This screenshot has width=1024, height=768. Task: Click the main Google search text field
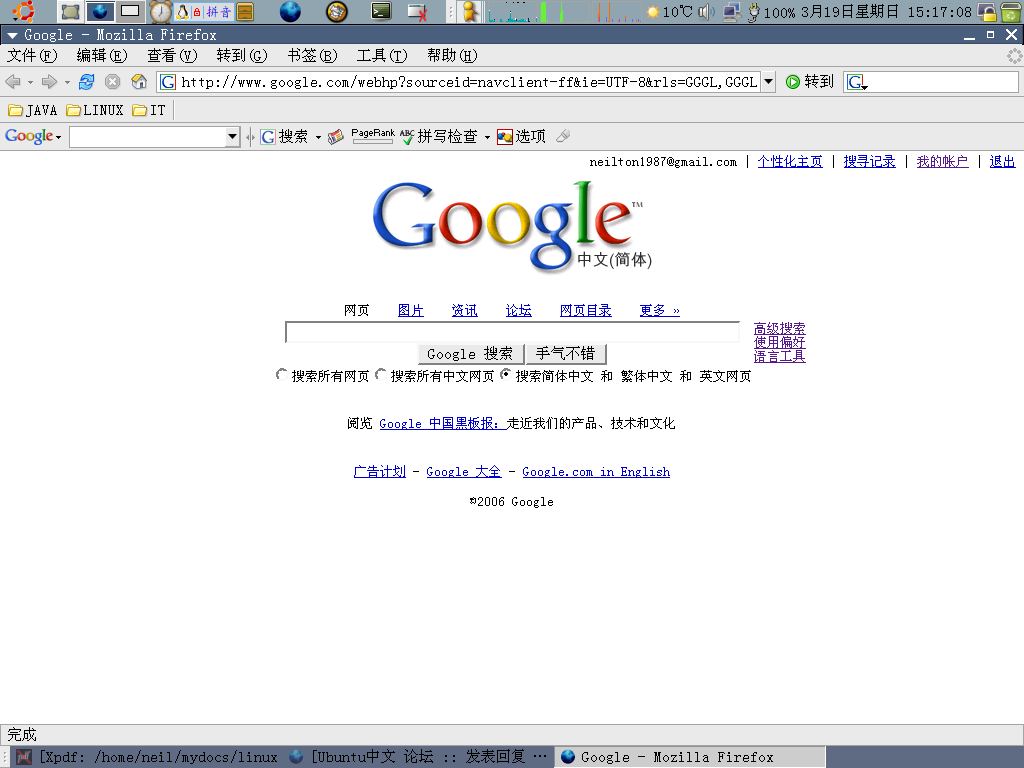[513, 332]
